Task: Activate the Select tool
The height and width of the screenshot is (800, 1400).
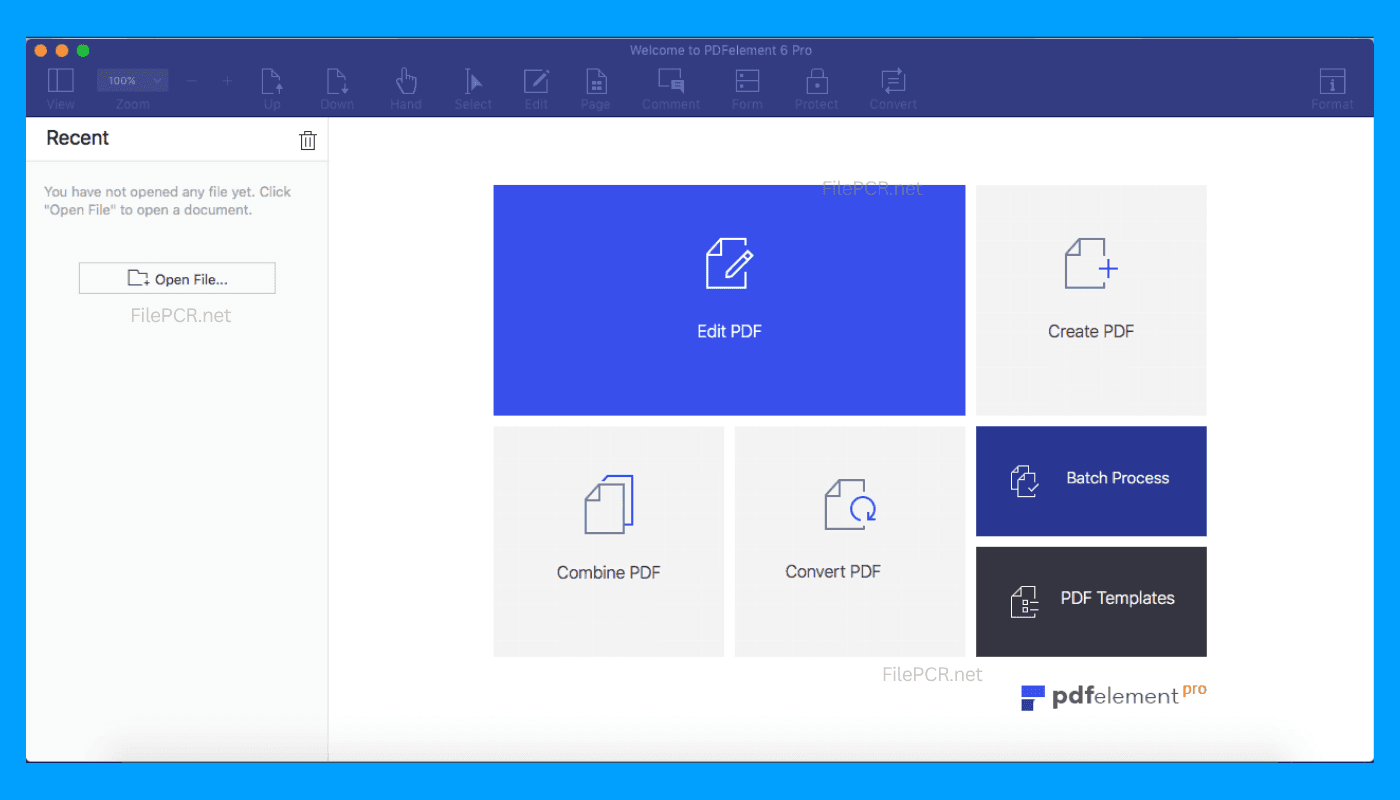Action: point(473,81)
